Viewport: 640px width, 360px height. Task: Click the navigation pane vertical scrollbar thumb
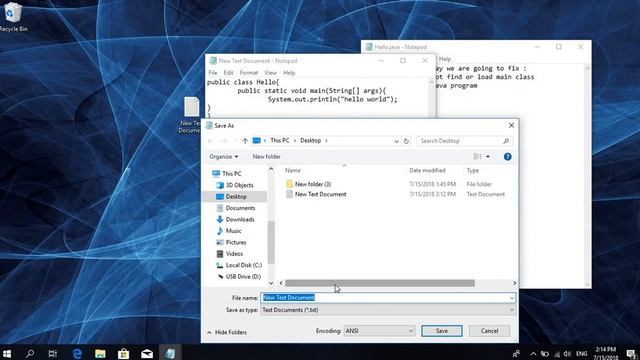pos(271,242)
